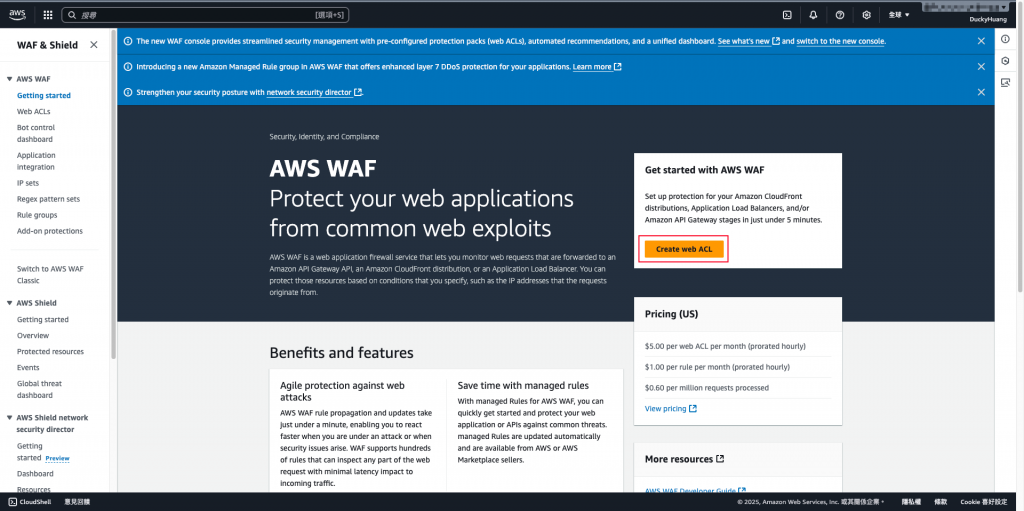Close the WAF & Shield side navigation
The image size is (1024, 511).
94,44
